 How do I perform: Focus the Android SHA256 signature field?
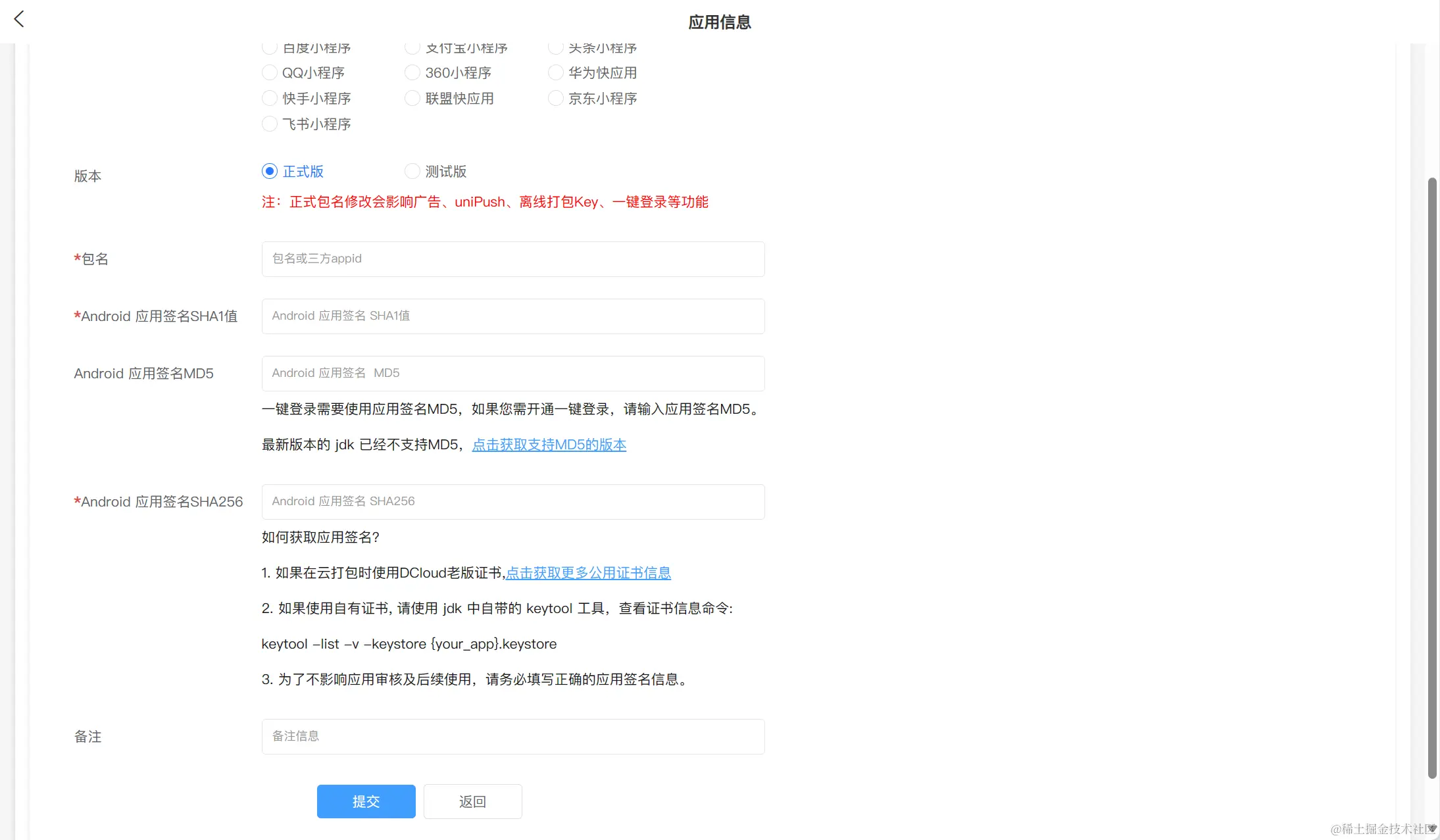pyautogui.click(x=512, y=501)
